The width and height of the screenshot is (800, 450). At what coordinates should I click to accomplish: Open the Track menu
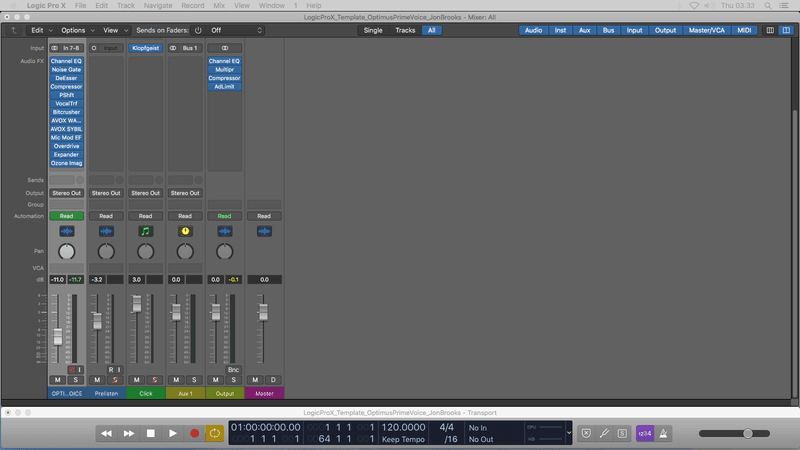[126, 6]
